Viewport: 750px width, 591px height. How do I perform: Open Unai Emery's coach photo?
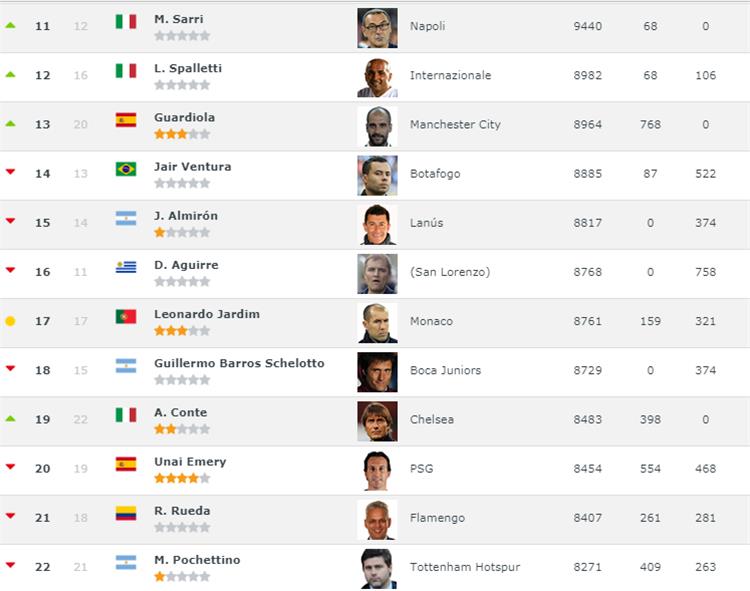click(x=377, y=470)
